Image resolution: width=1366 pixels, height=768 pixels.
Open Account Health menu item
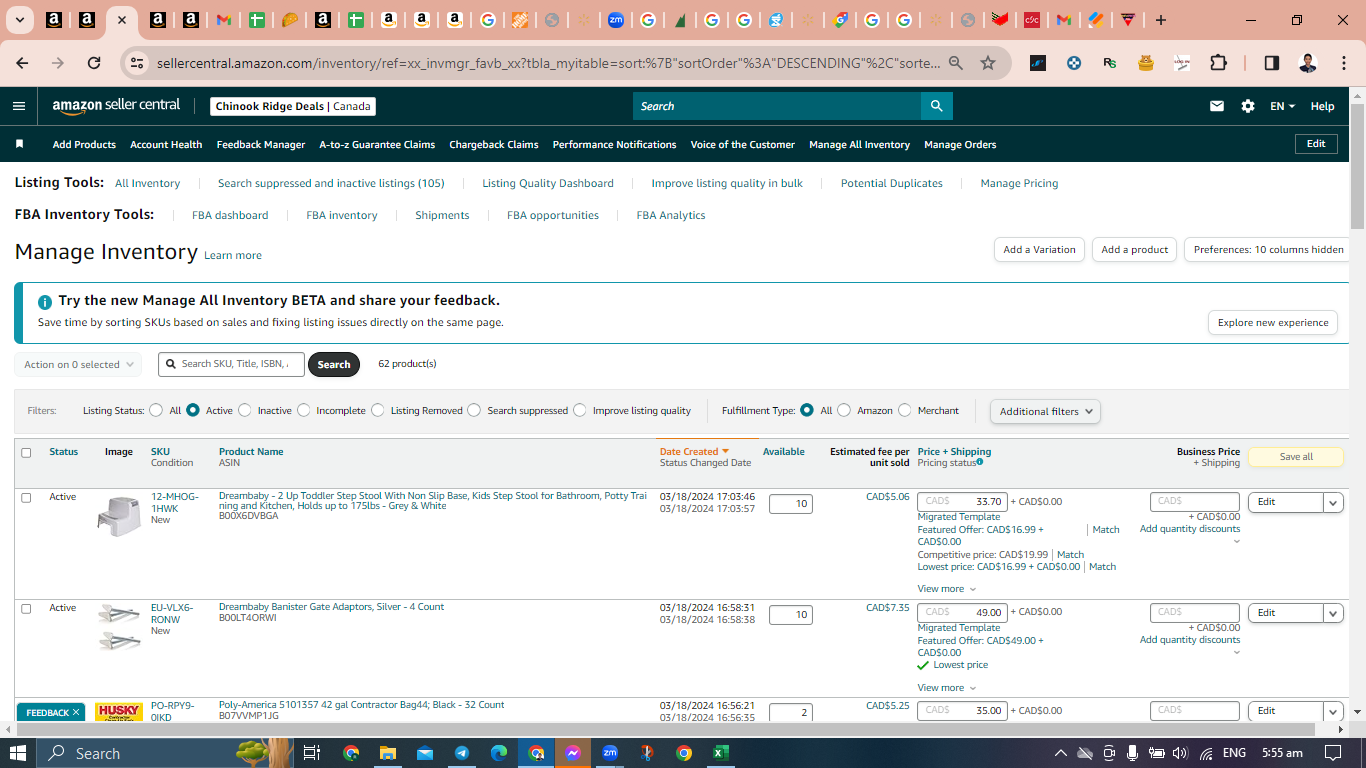(166, 144)
